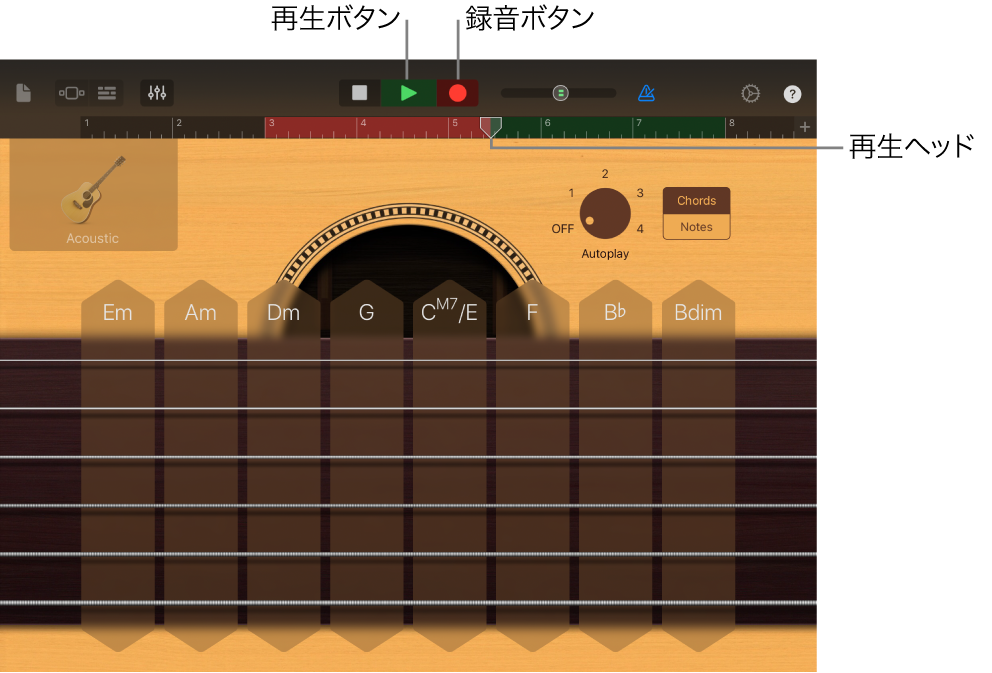Start playback with the green Play button
The height and width of the screenshot is (673, 992).
409,93
